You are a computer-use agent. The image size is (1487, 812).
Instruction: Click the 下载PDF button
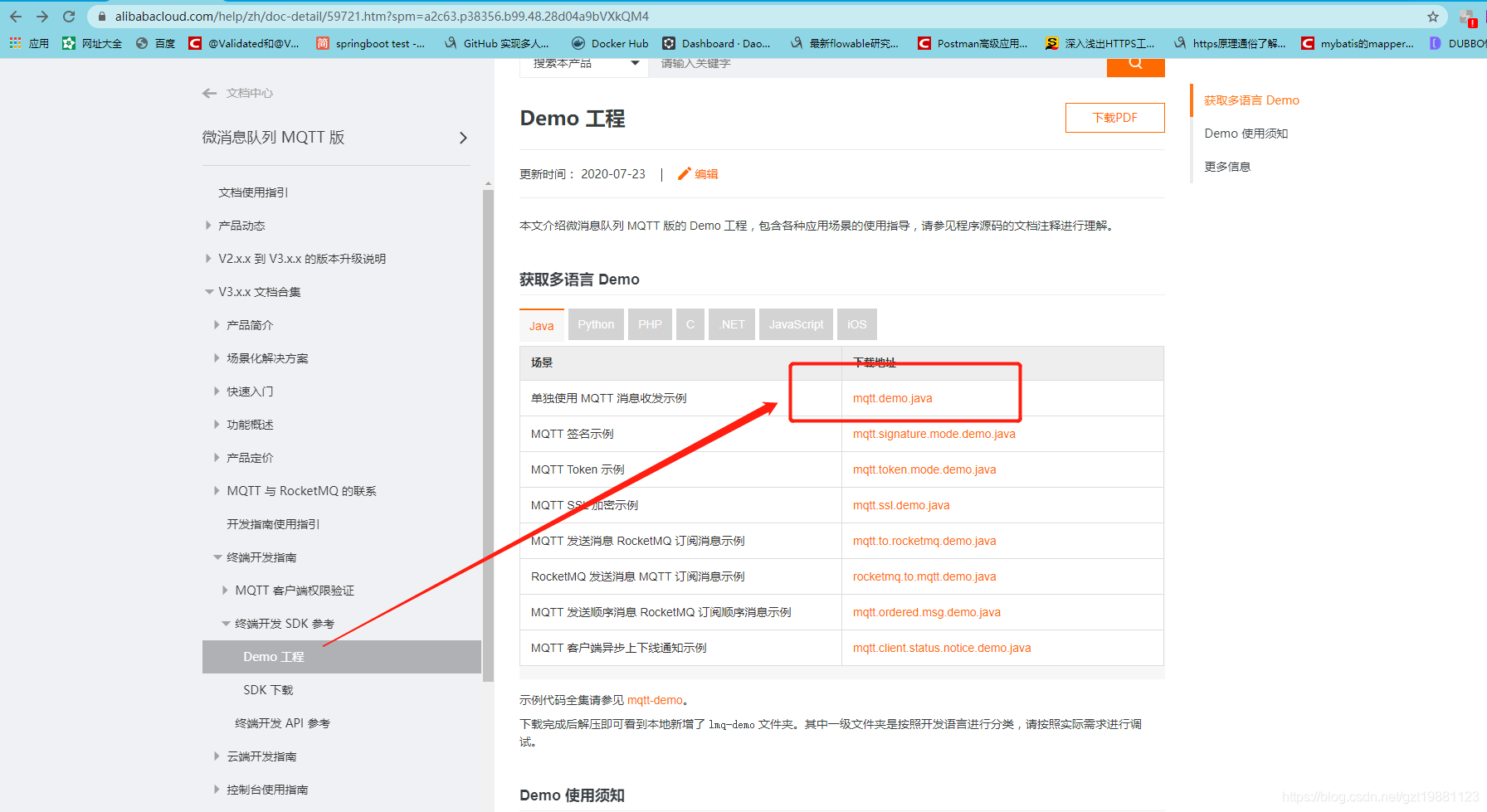pos(1114,118)
